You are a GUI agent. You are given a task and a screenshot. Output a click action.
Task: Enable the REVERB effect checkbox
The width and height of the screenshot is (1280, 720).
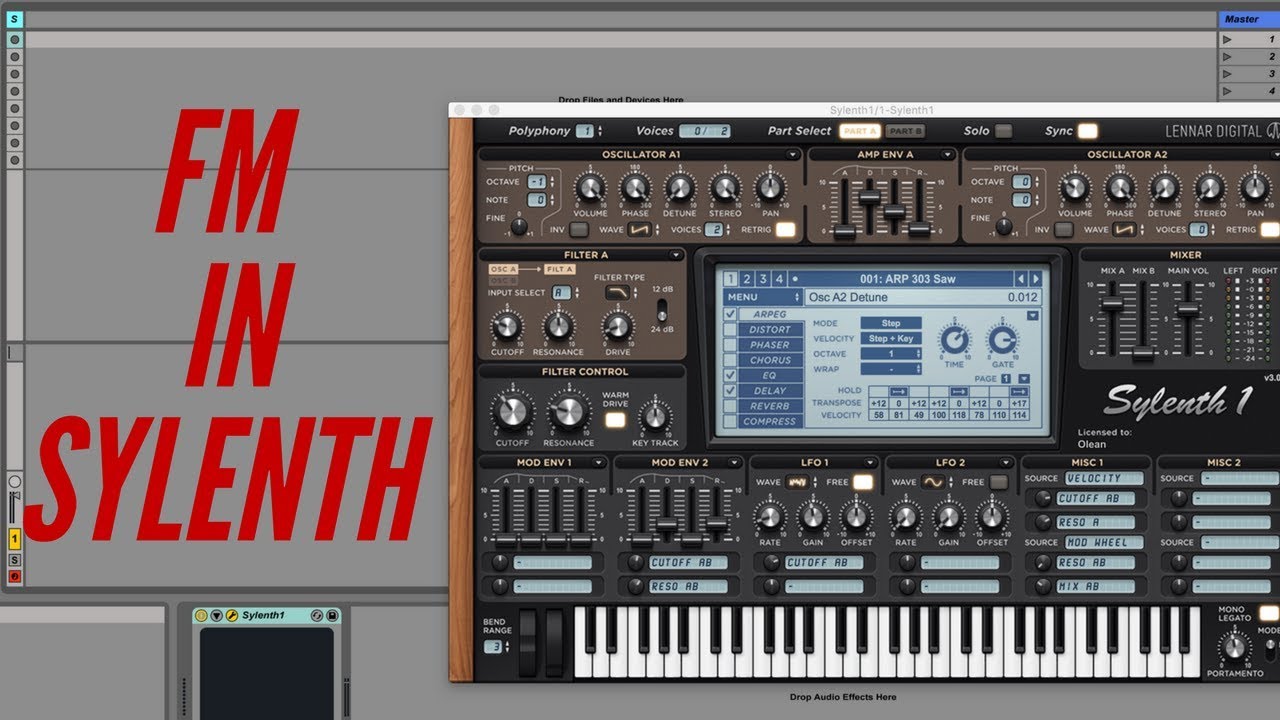tap(730, 405)
